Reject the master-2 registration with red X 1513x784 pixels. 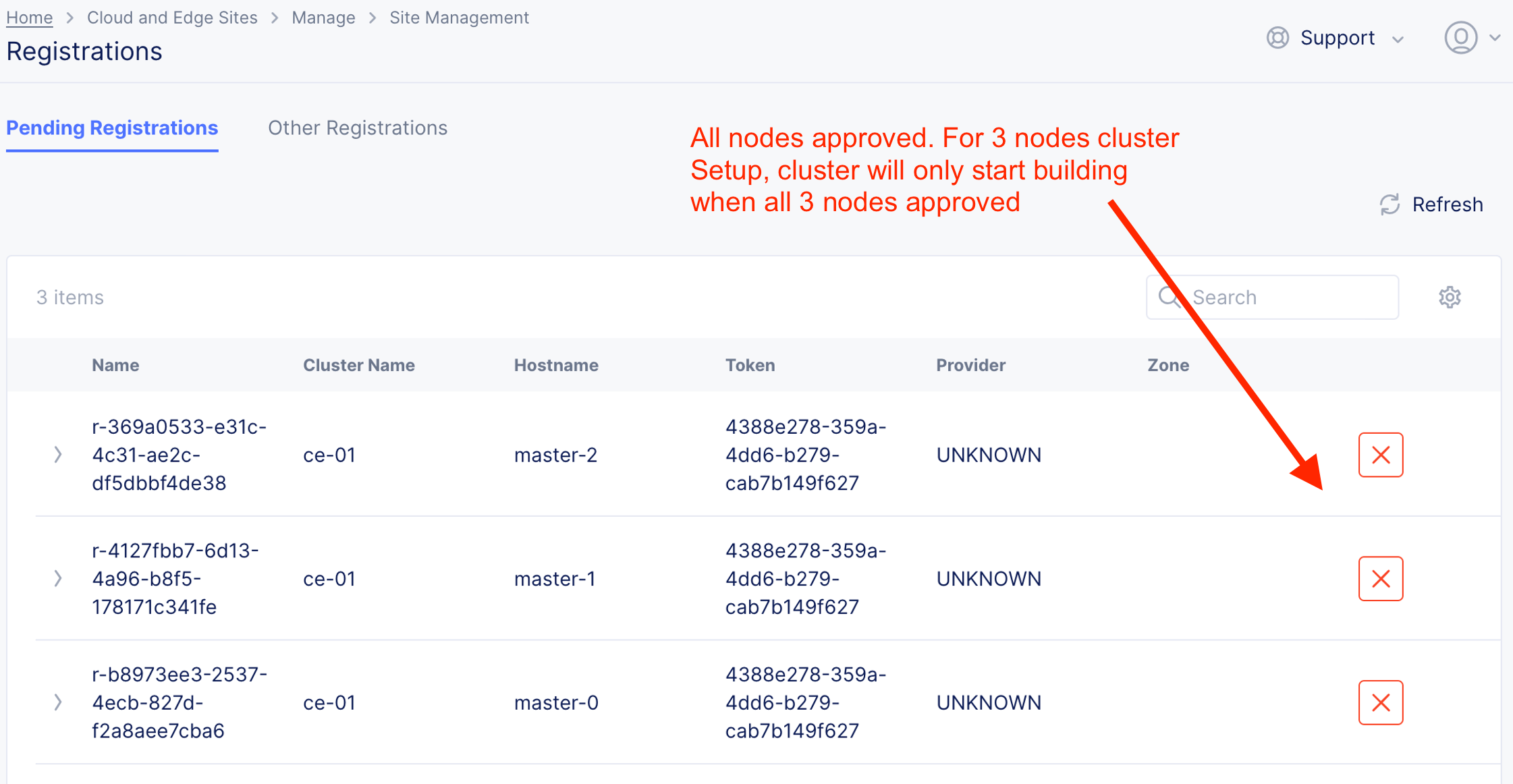click(x=1380, y=455)
